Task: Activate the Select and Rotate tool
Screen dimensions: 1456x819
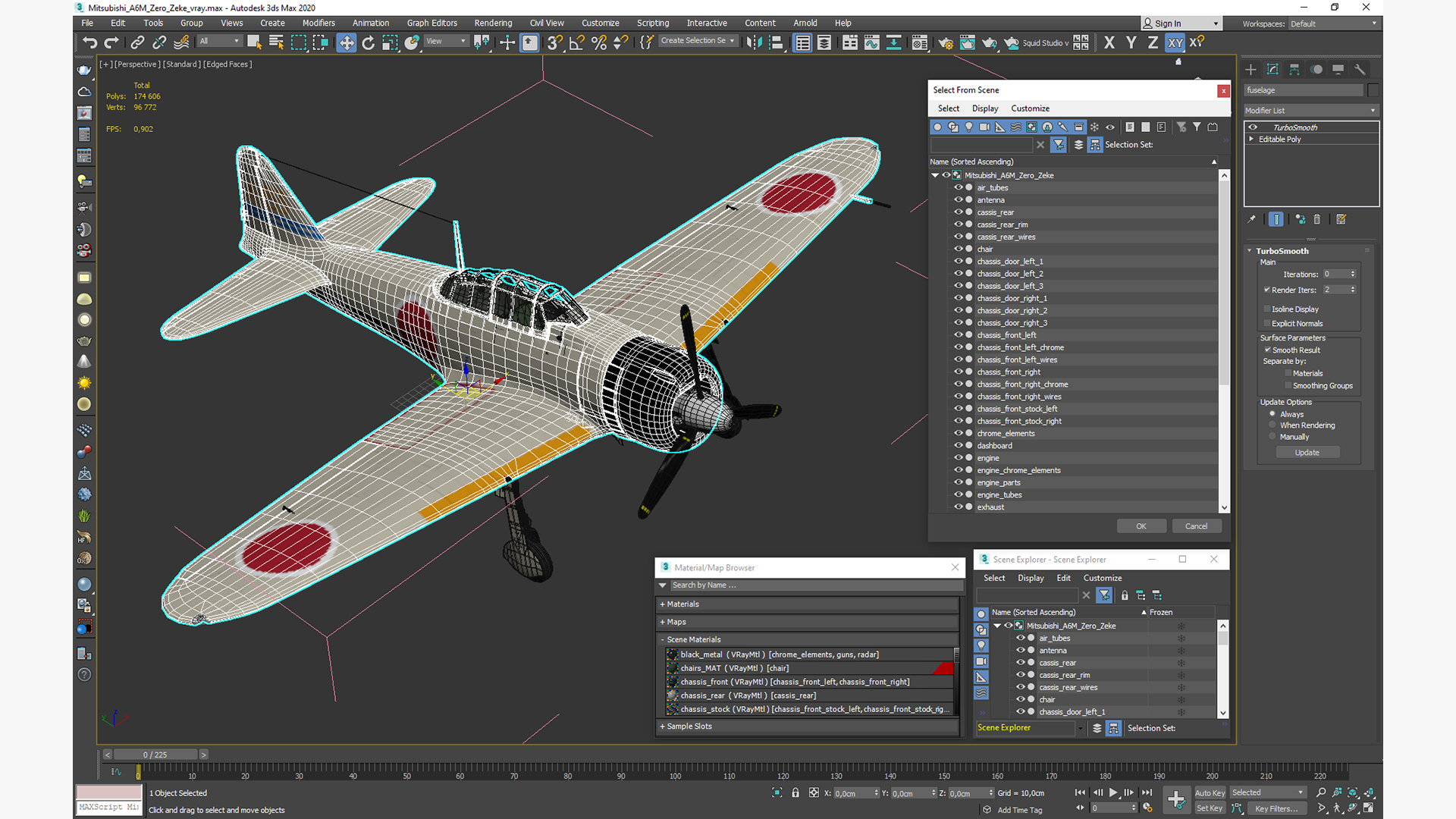Action: pos(368,42)
